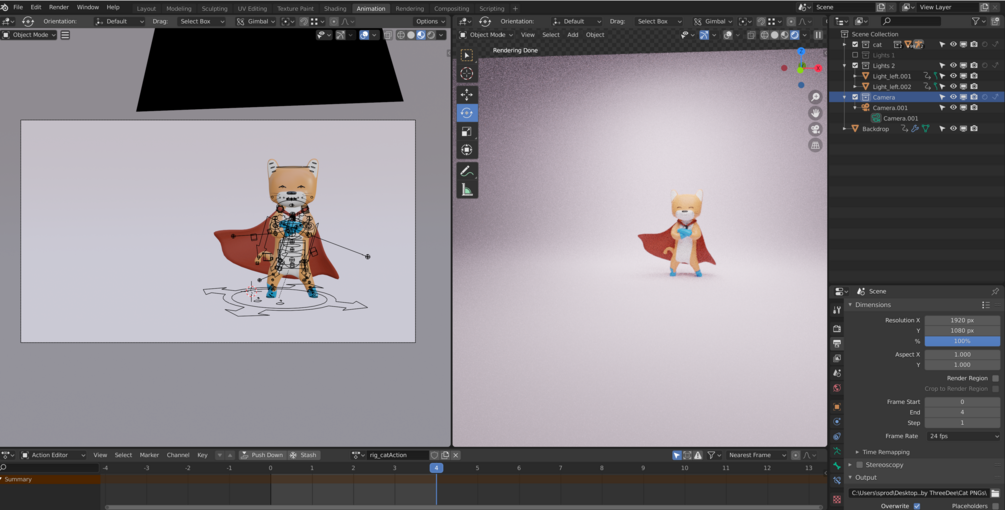Image resolution: width=1005 pixels, height=510 pixels.
Task: Open Add menu in right viewport header
Action: [x=572, y=35]
